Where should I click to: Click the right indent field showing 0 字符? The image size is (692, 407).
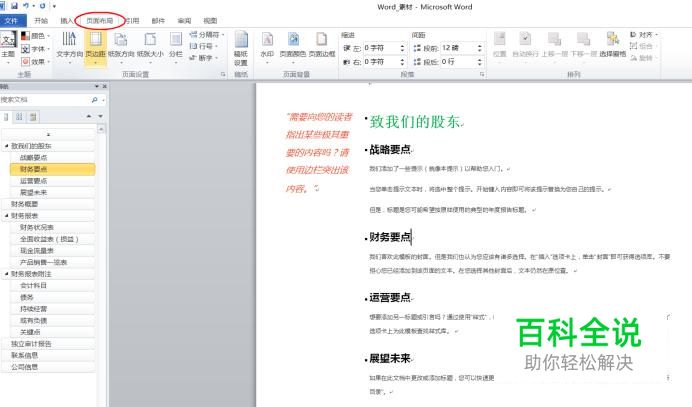click(x=381, y=62)
